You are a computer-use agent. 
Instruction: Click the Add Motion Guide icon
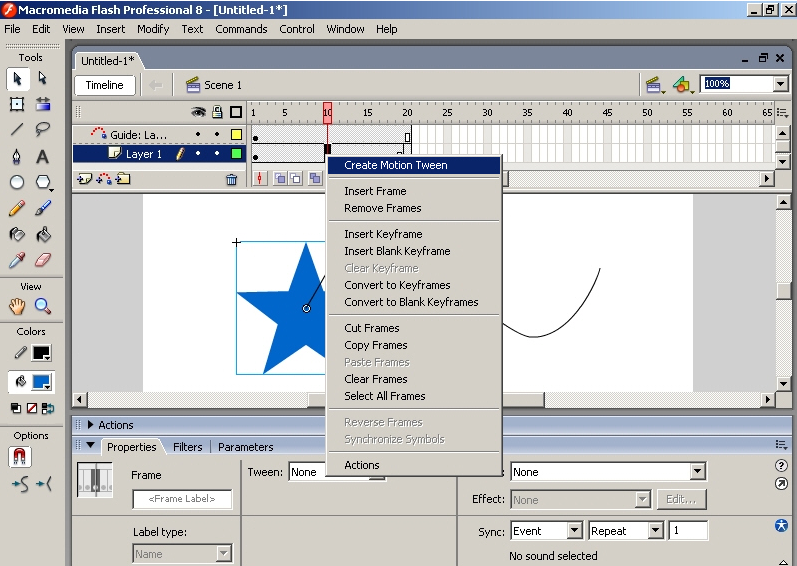click(104, 179)
